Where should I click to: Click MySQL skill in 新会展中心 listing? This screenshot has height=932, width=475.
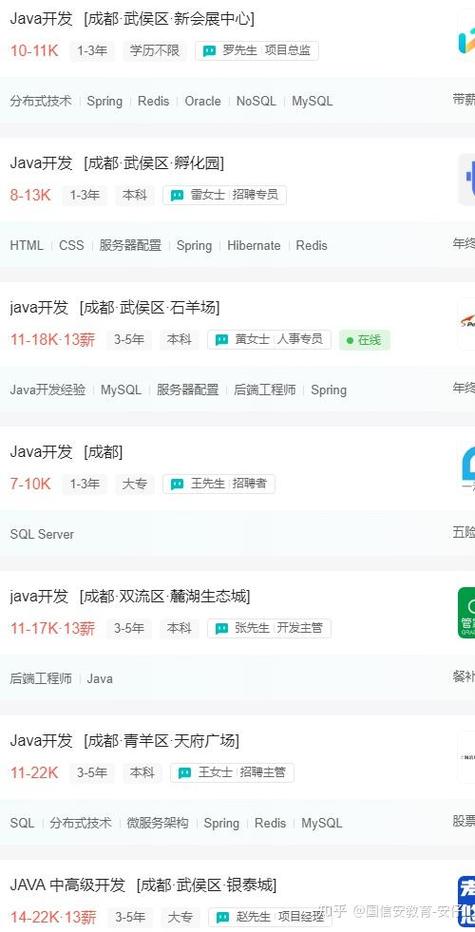(312, 101)
